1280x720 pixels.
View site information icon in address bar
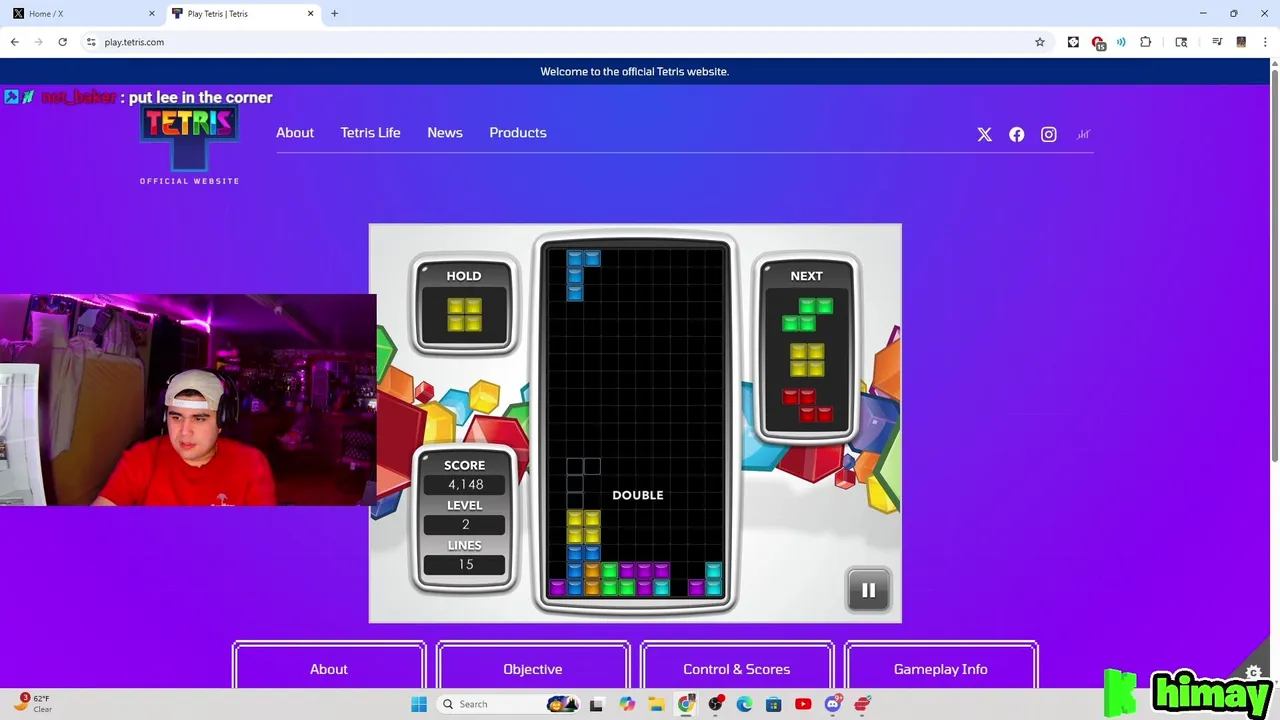91,42
